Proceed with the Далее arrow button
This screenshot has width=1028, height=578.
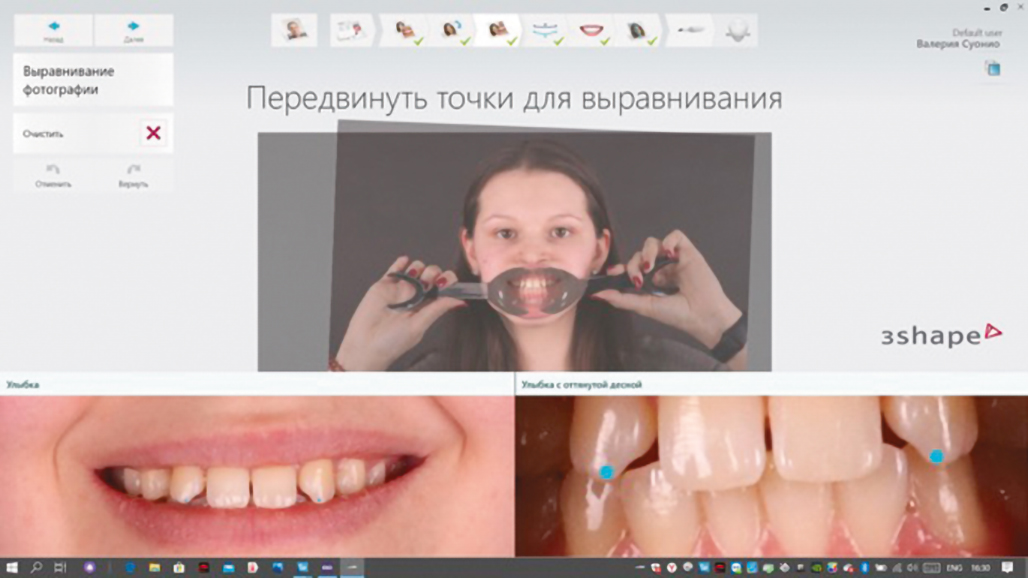[x=133, y=30]
